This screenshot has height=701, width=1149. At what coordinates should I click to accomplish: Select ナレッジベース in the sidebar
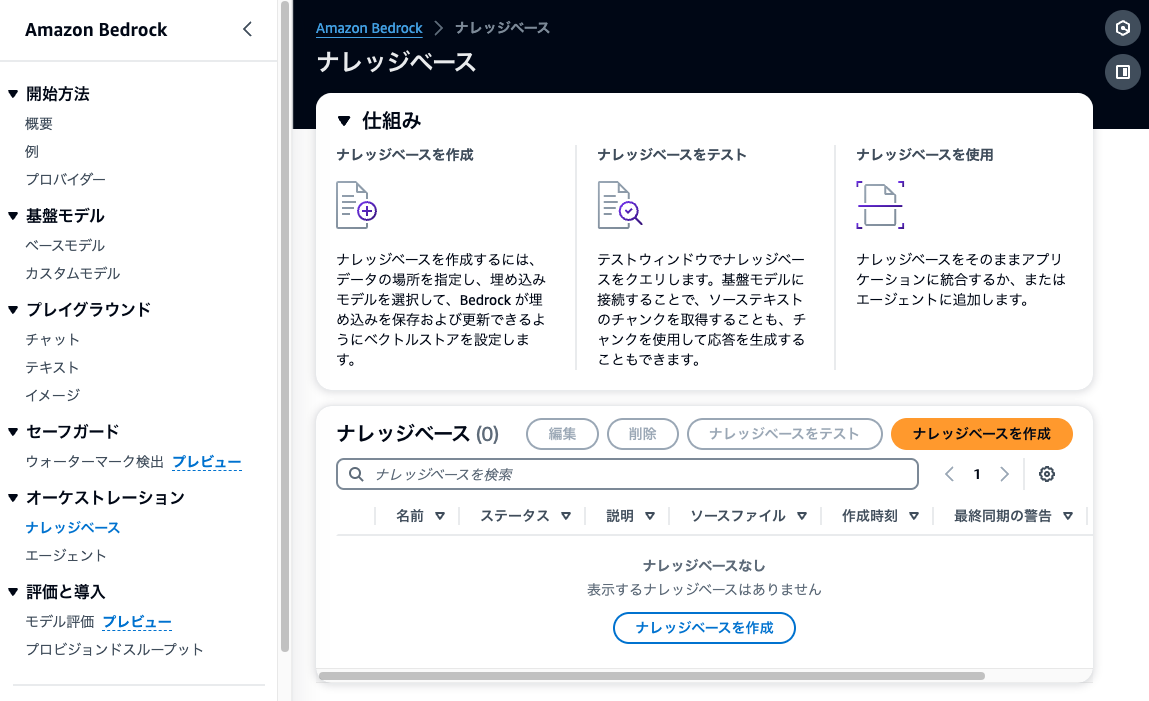[x=73, y=527]
